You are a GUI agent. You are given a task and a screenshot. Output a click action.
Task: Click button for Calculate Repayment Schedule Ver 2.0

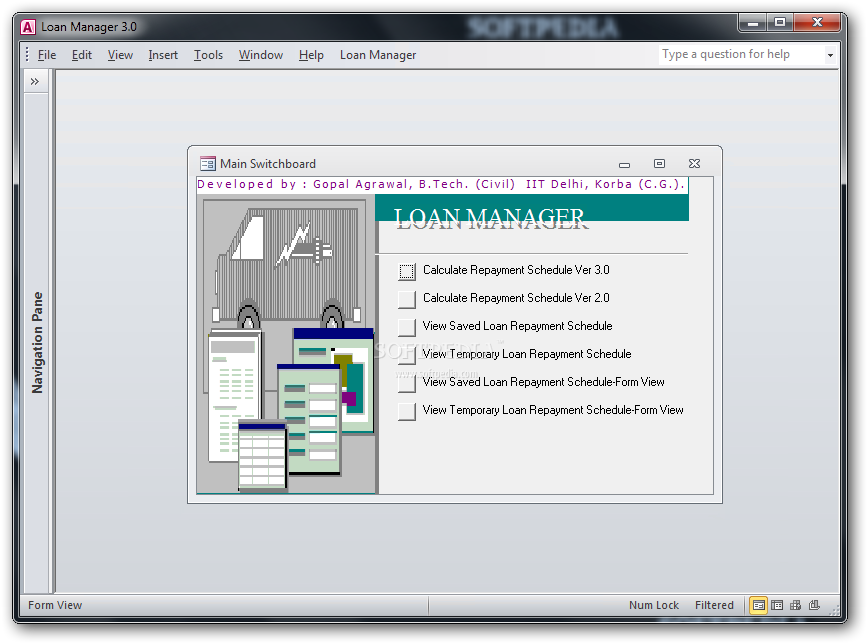(407, 299)
